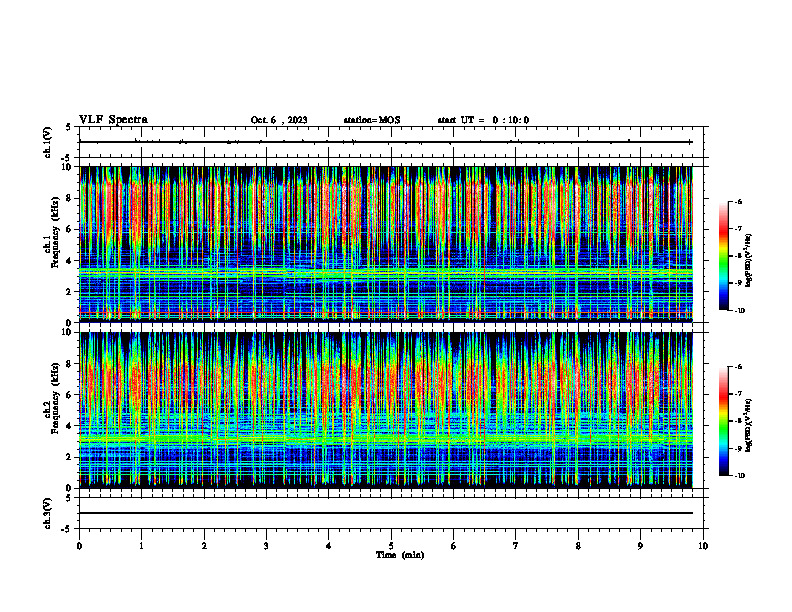Click time axis tick label '10'

(x=703, y=546)
